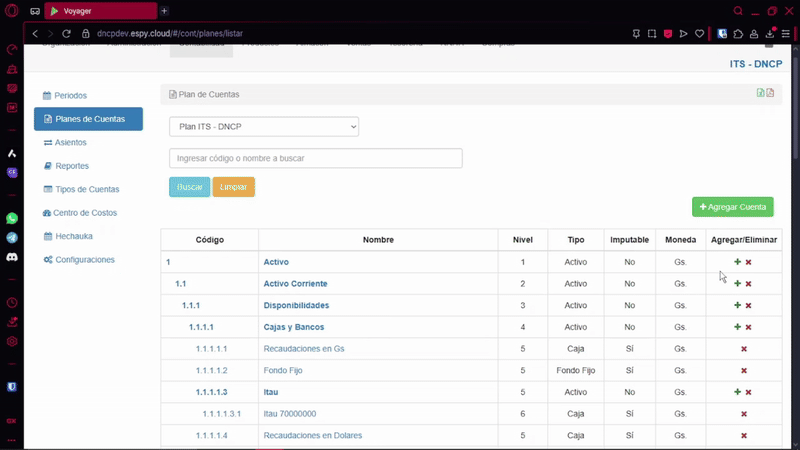Click the green Agregar Cuenta button

pyautogui.click(x=732, y=207)
